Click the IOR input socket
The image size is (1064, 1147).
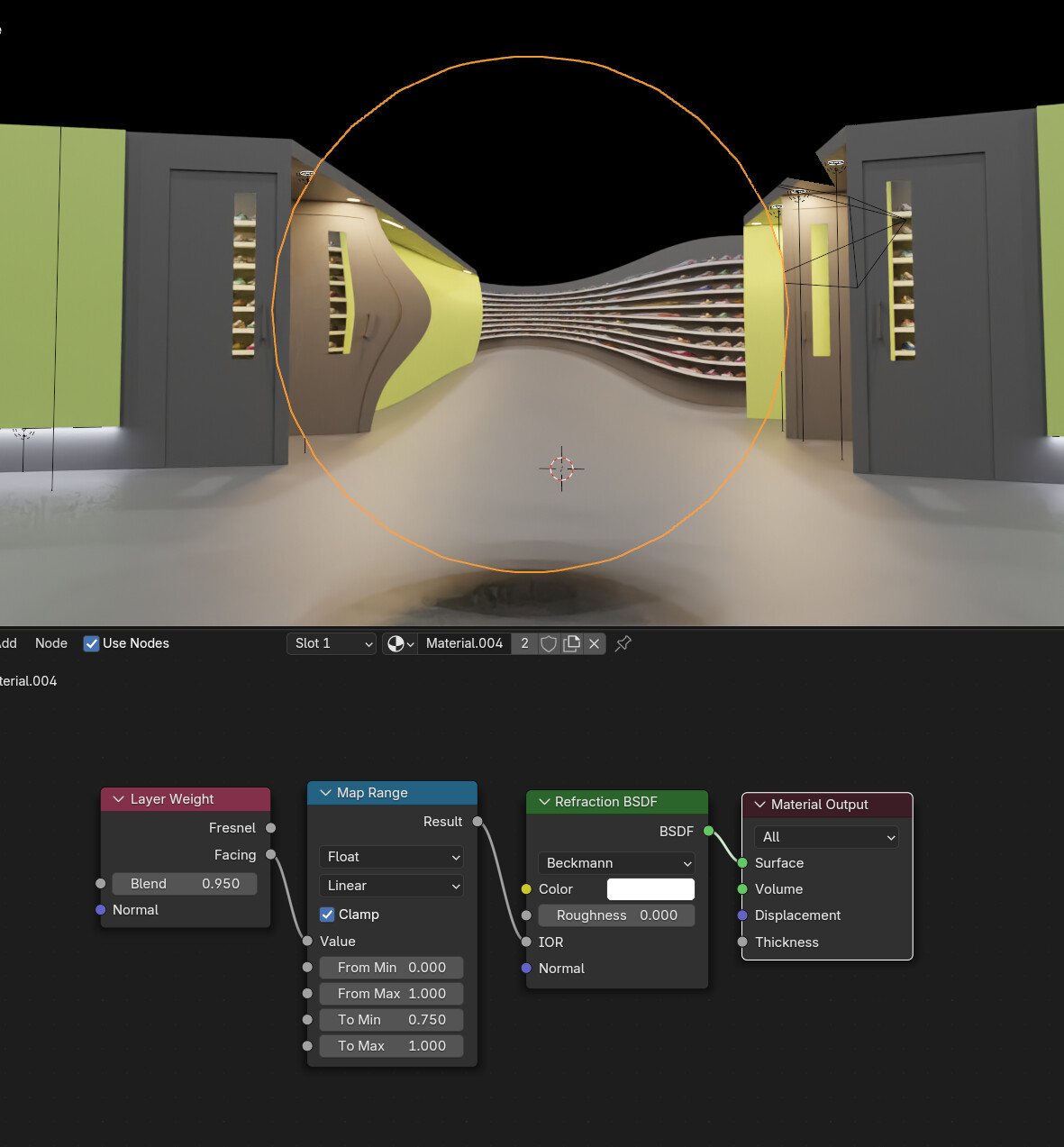[526, 942]
